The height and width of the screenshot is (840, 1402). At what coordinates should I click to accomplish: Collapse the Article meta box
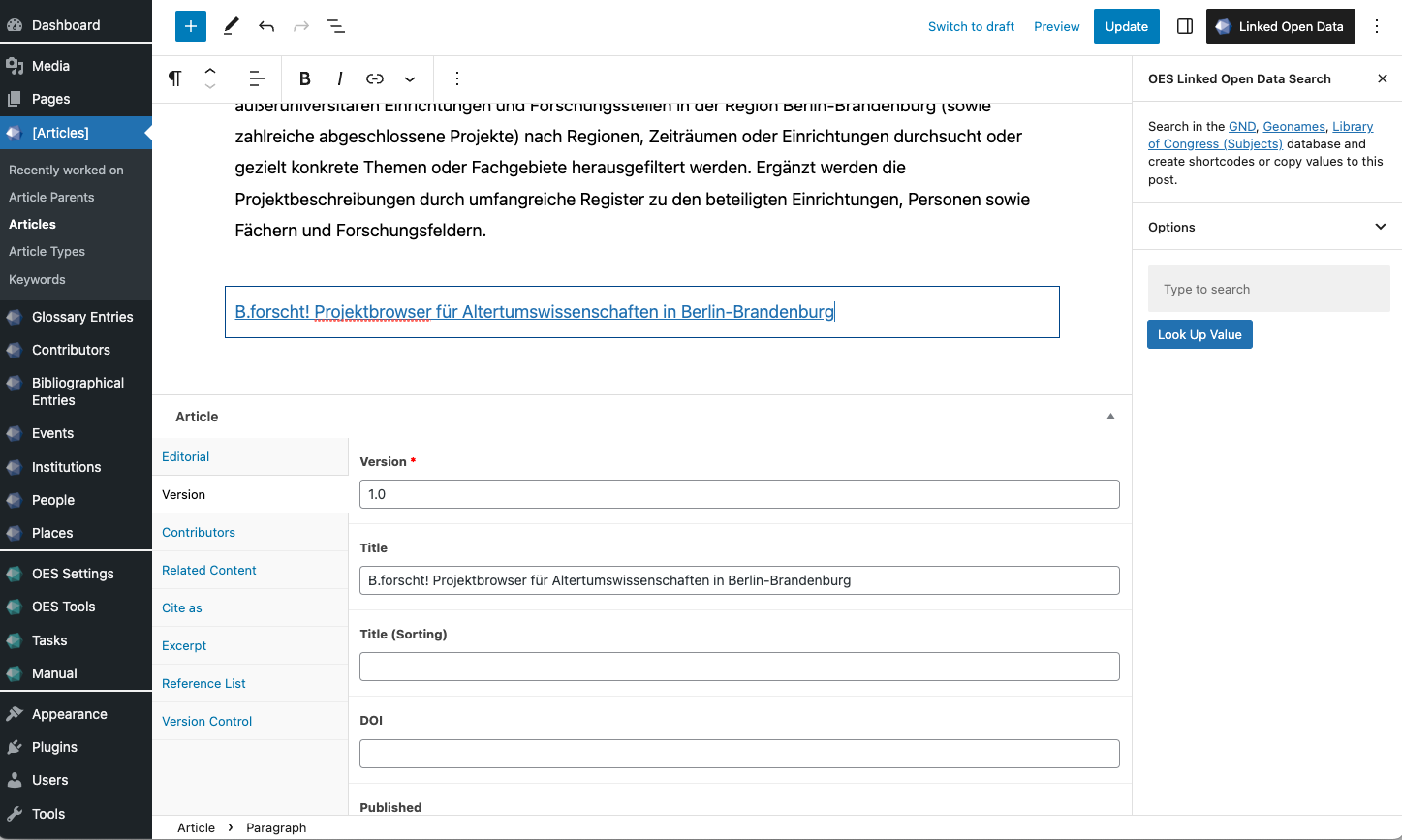(x=1110, y=417)
